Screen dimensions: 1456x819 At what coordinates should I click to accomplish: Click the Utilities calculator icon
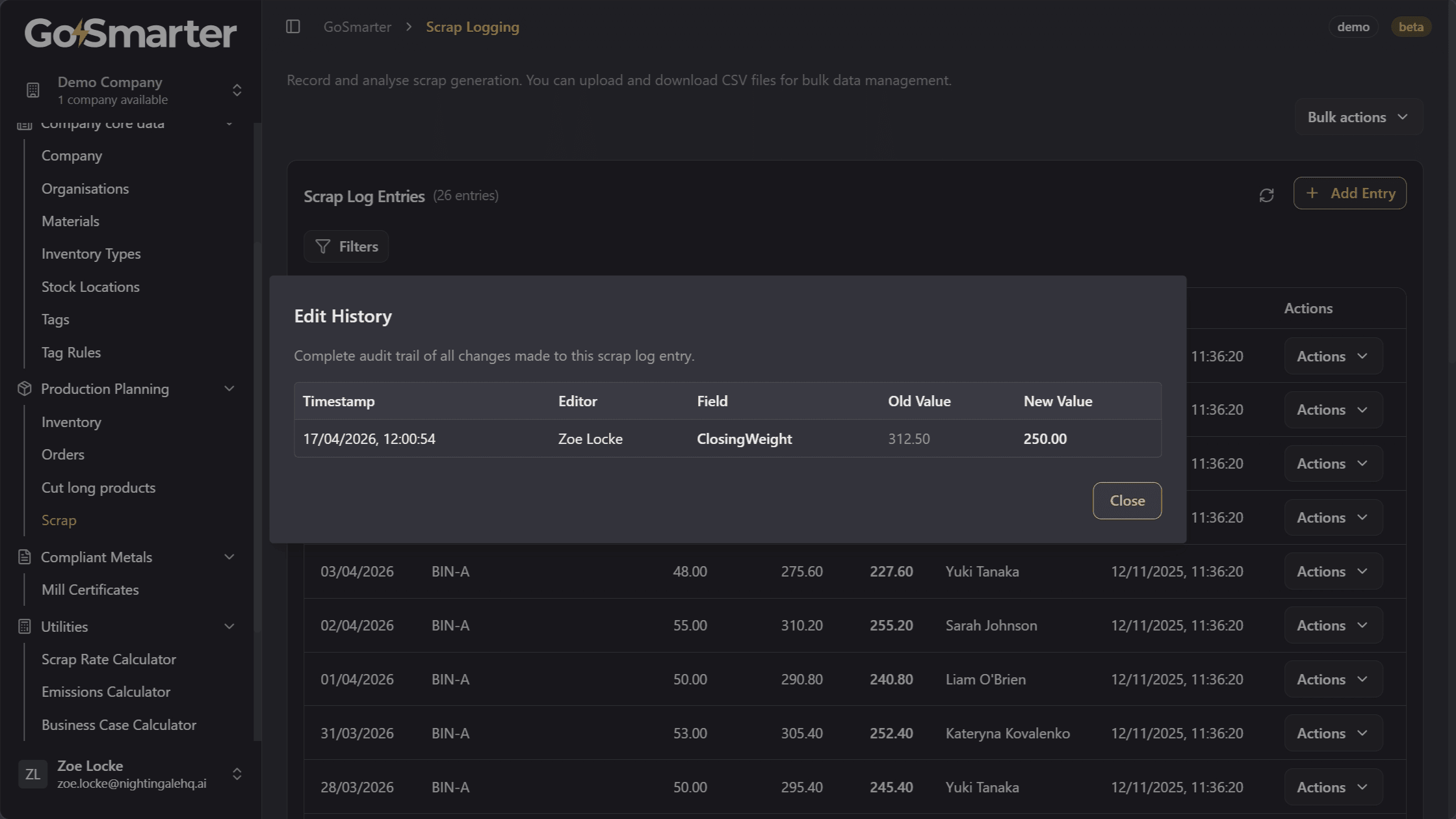tap(24, 626)
